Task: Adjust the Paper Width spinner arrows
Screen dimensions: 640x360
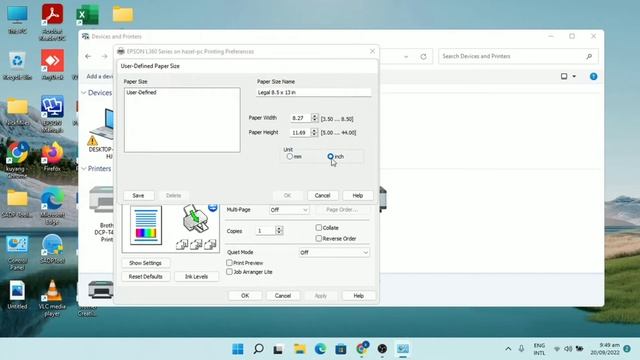Action: [314, 118]
